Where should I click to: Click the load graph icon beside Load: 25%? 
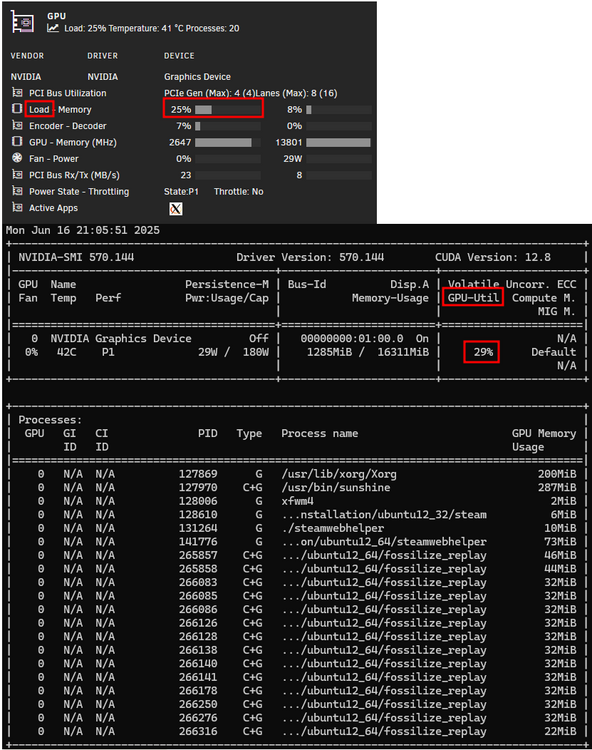53,28
